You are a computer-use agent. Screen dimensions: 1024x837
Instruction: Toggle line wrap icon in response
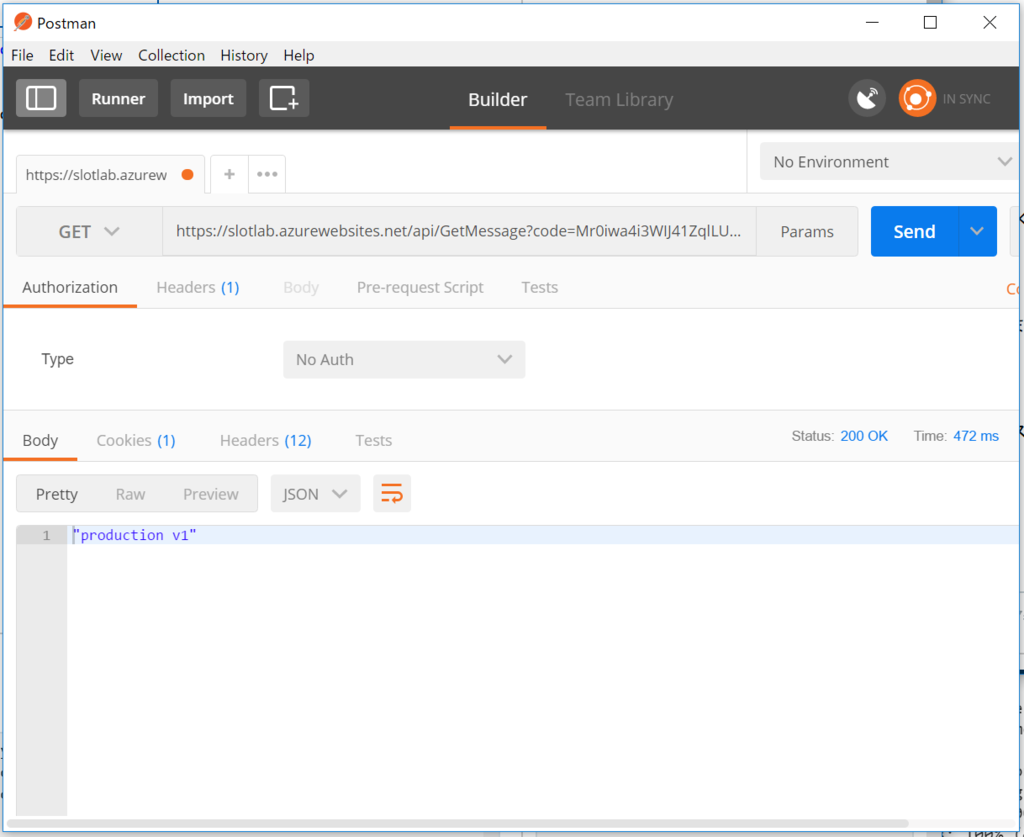pyautogui.click(x=392, y=494)
